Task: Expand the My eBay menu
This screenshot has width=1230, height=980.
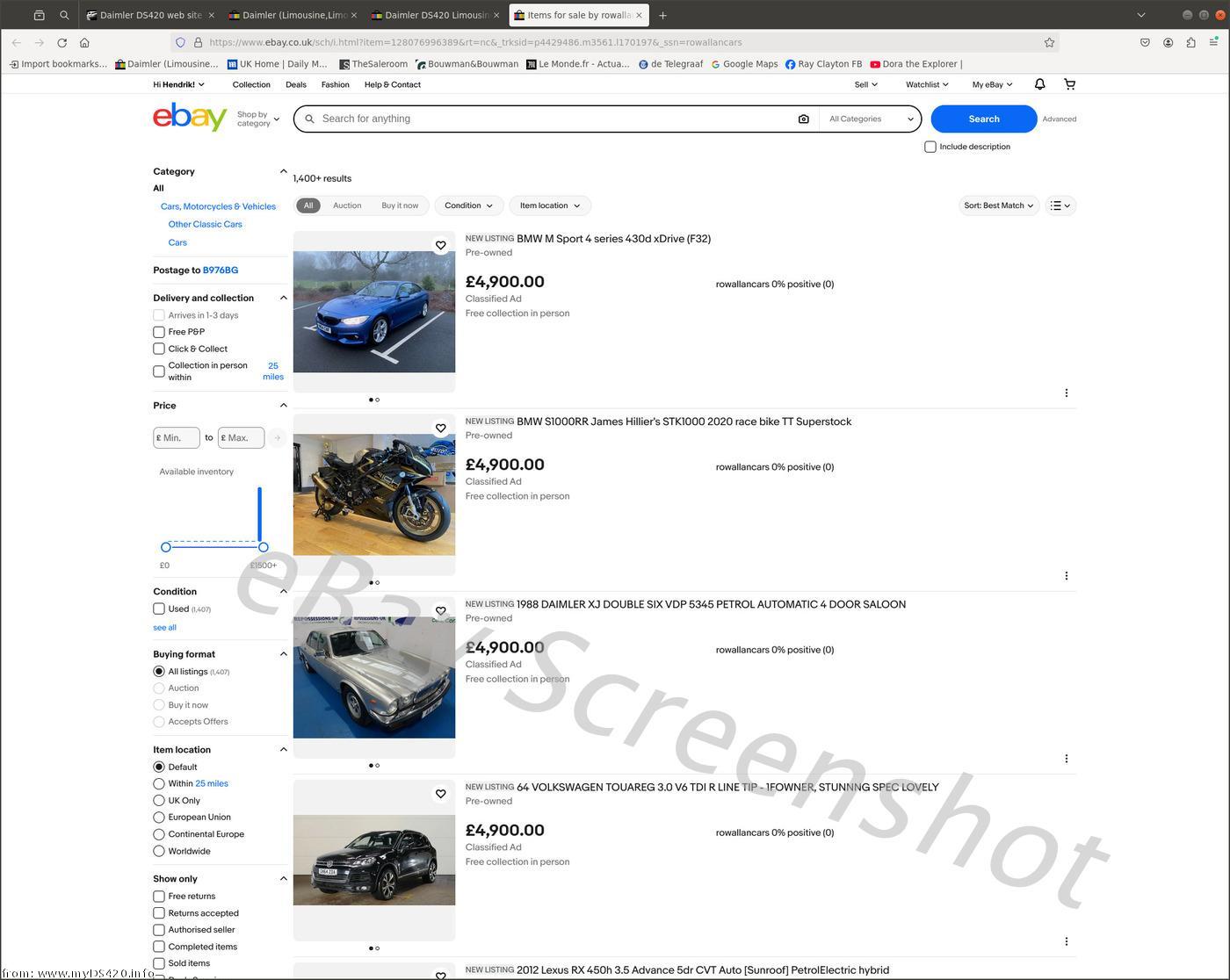Action: click(x=992, y=84)
